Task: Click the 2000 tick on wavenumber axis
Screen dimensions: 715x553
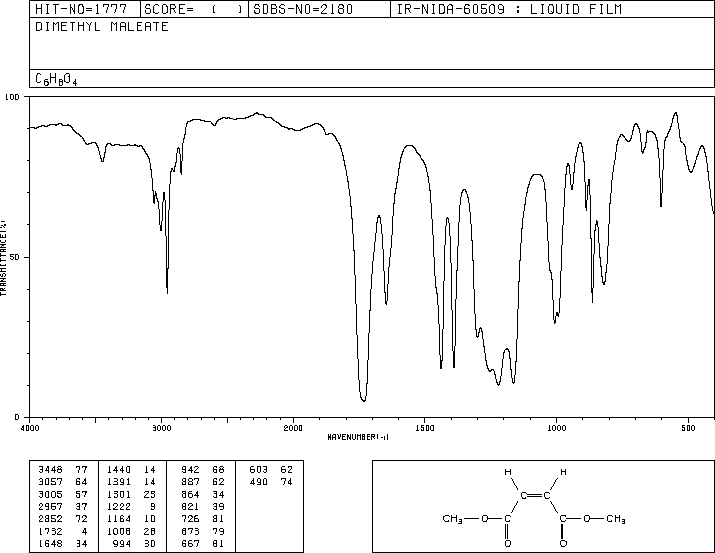Action: click(292, 428)
